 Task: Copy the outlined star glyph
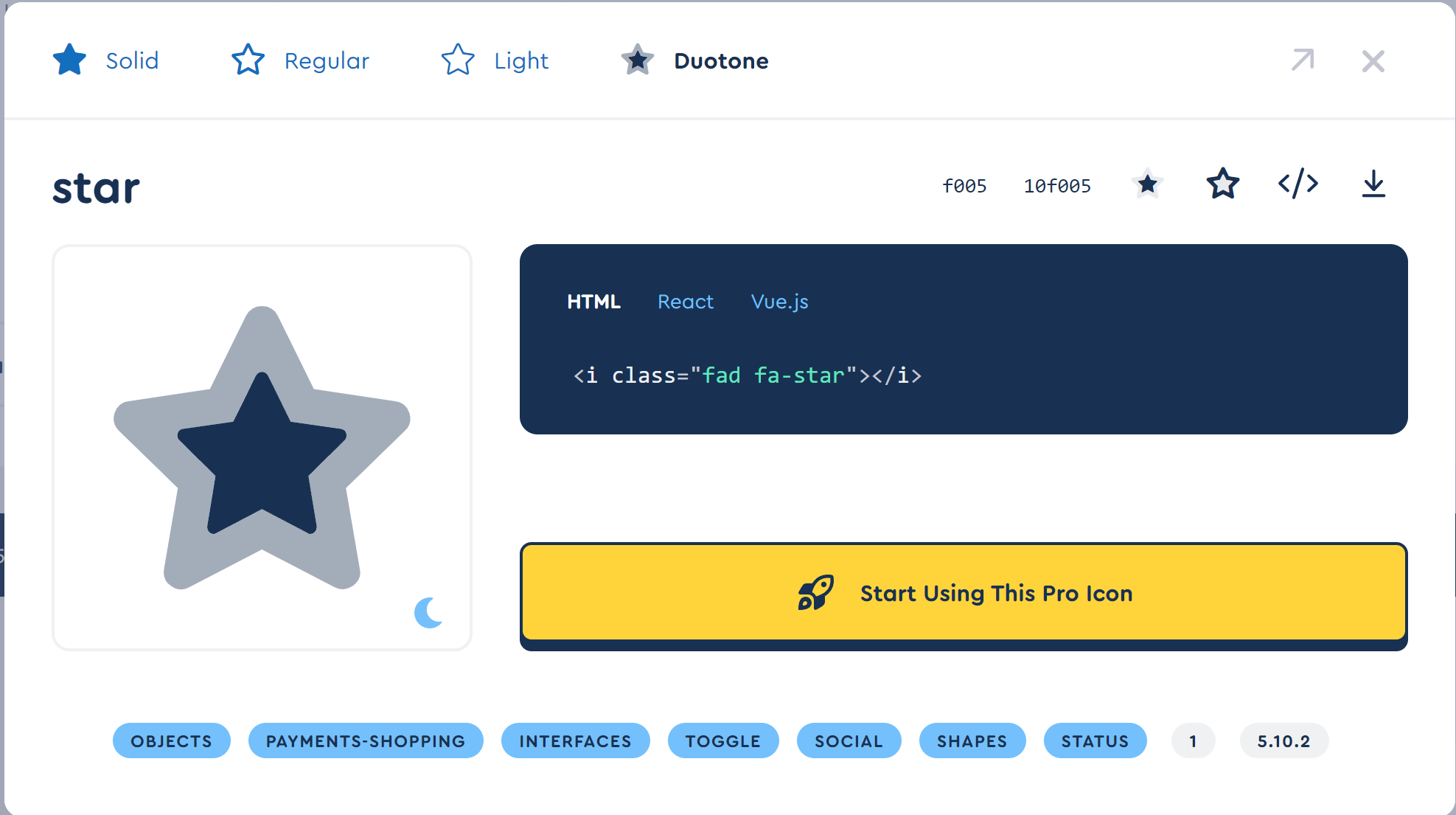point(1222,184)
